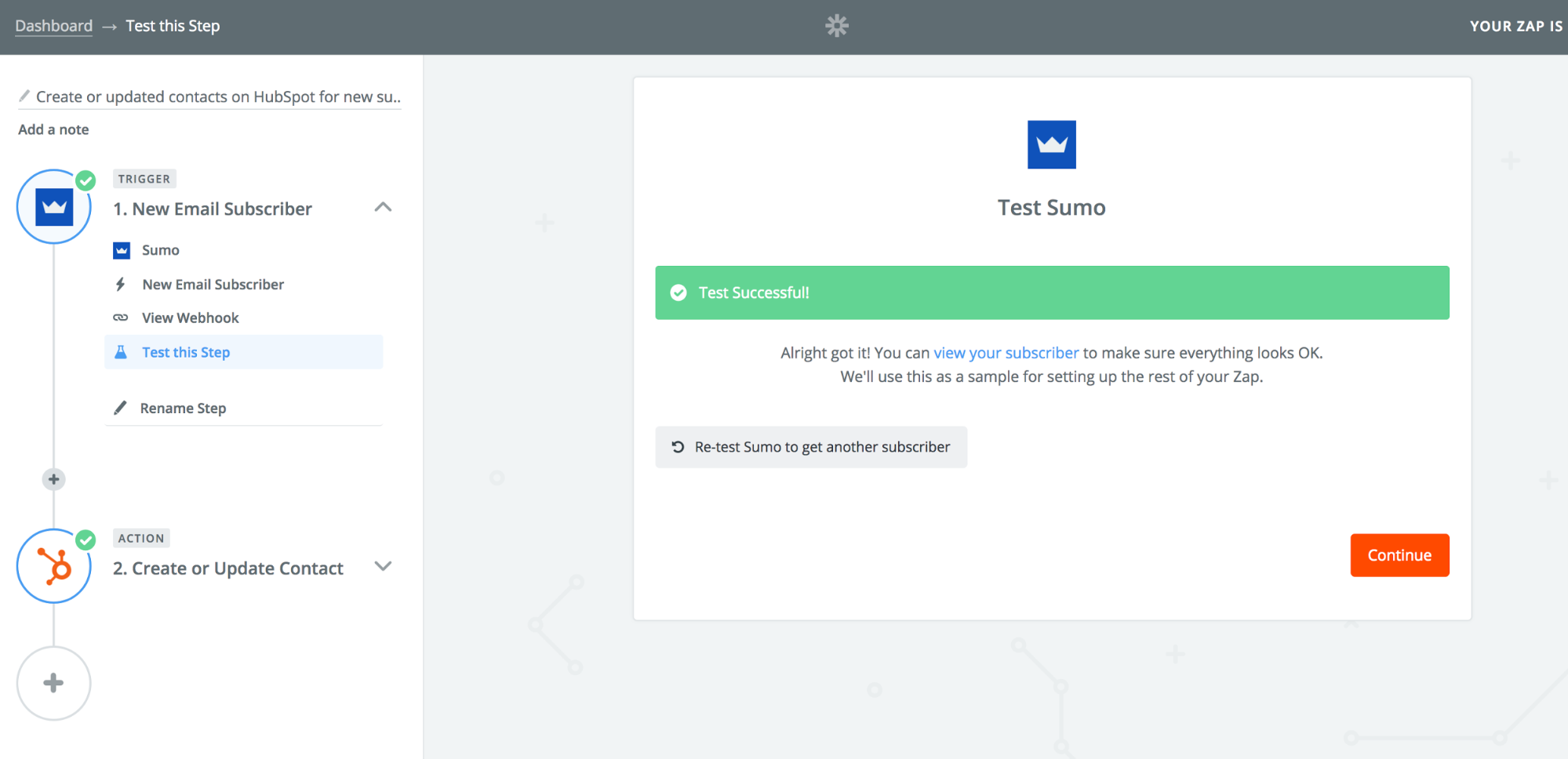Collapse the New Email Subscriber trigger step
Screen dimensions: 1568x759
click(383, 208)
